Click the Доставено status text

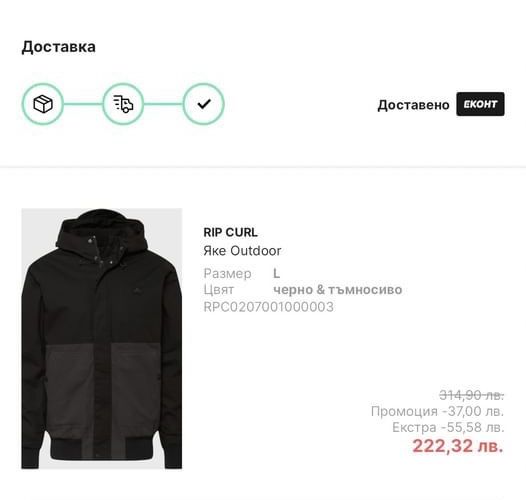[x=413, y=105]
